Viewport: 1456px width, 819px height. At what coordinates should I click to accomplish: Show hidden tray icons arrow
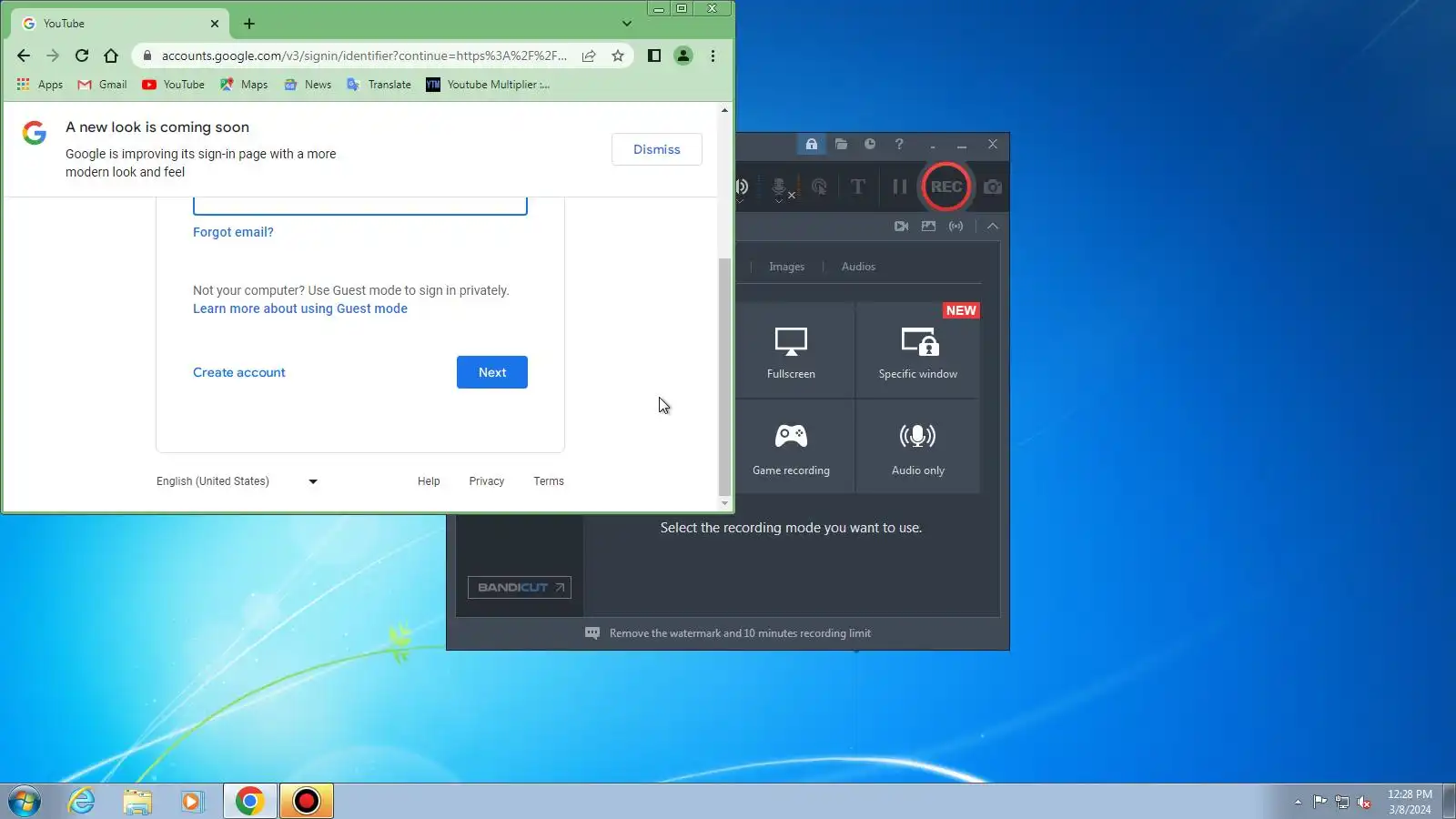pyautogui.click(x=1298, y=802)
